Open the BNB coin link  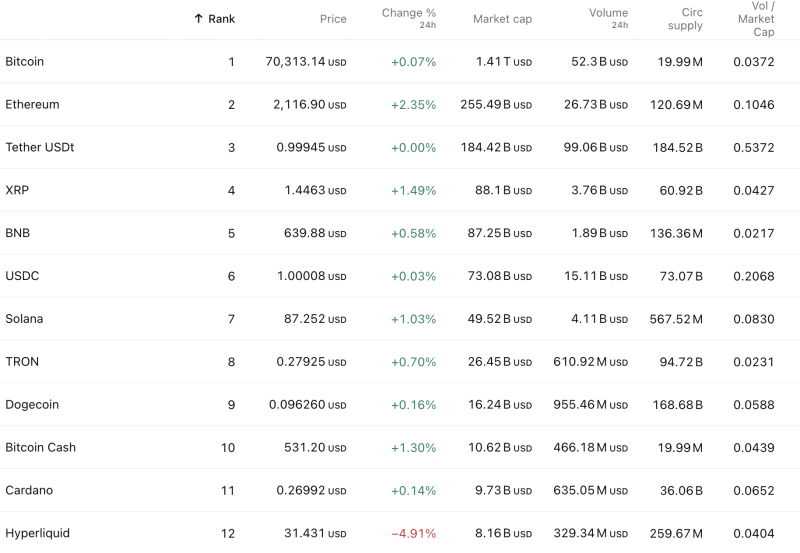point(17,233)
